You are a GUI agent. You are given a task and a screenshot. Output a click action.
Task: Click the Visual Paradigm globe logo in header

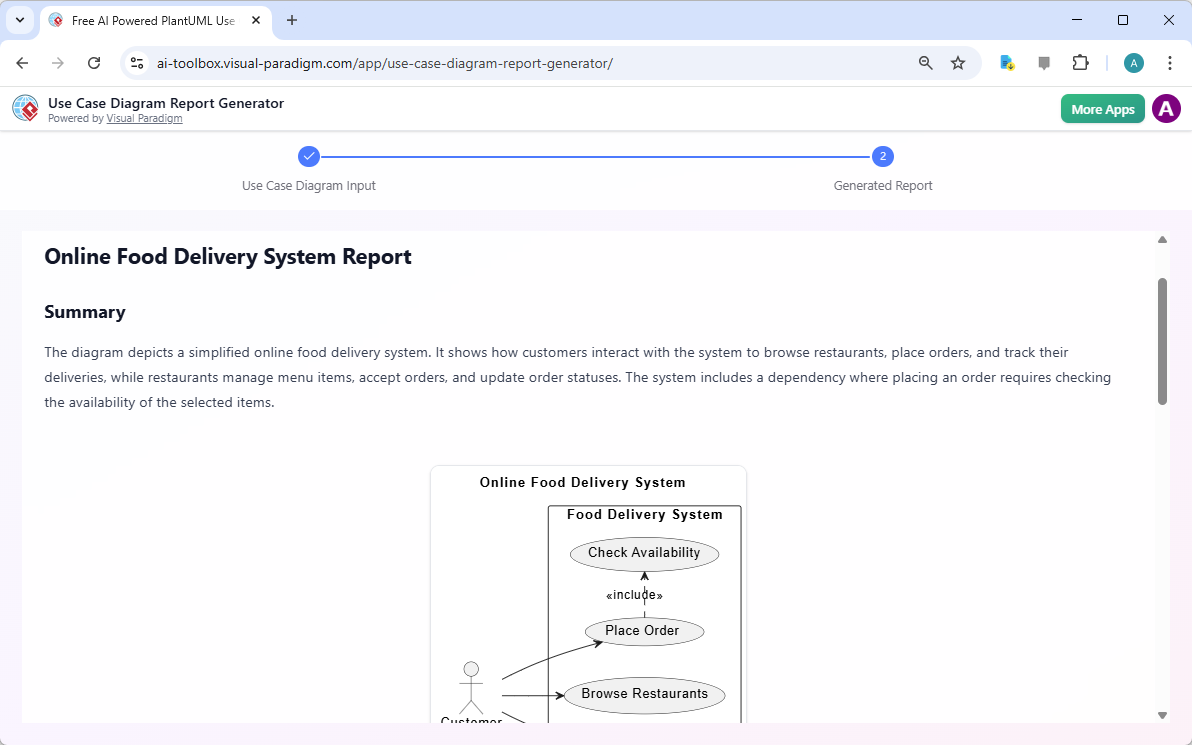pos(25,108)
